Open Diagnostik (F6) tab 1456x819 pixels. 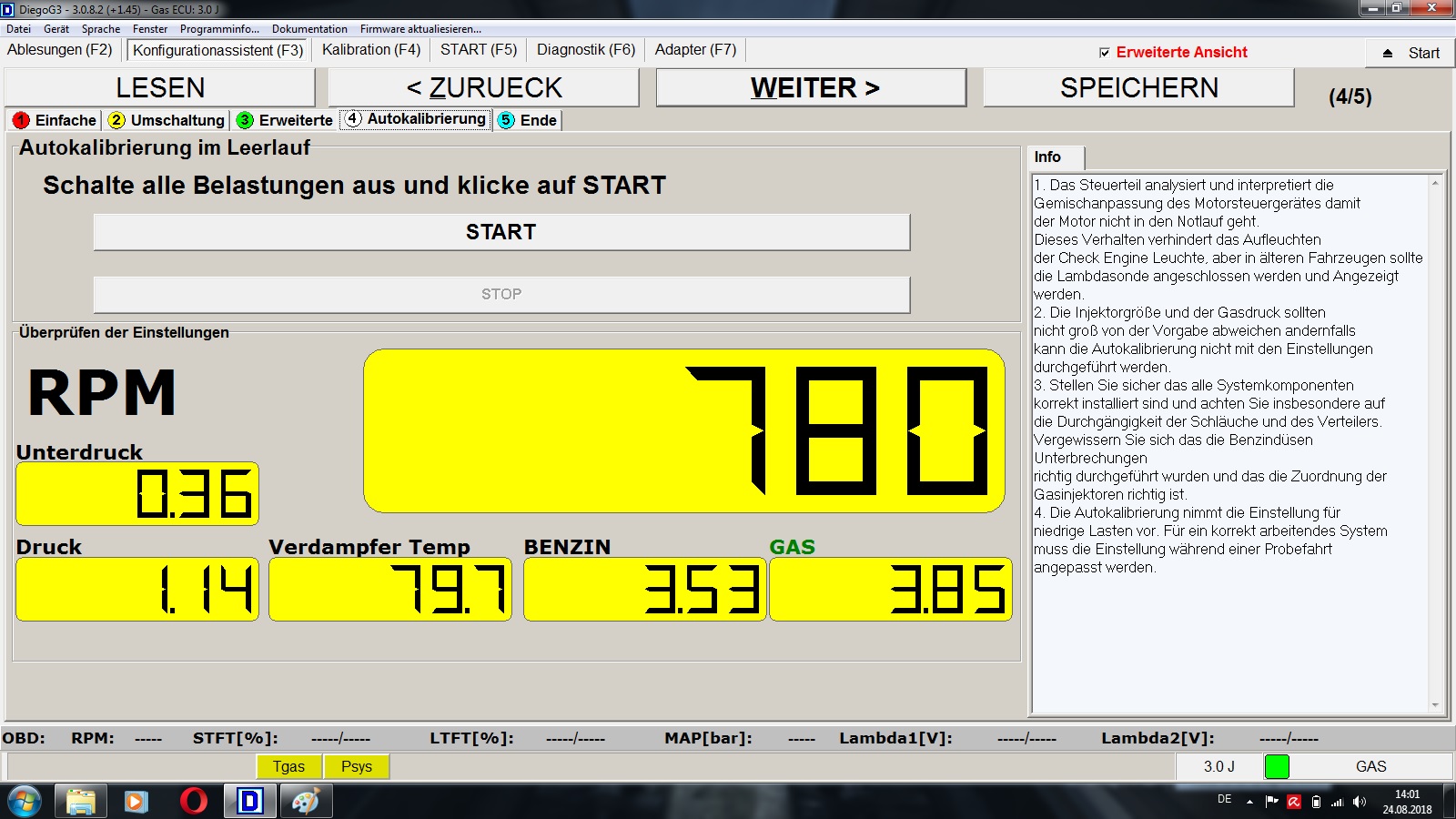click(586, 50)
